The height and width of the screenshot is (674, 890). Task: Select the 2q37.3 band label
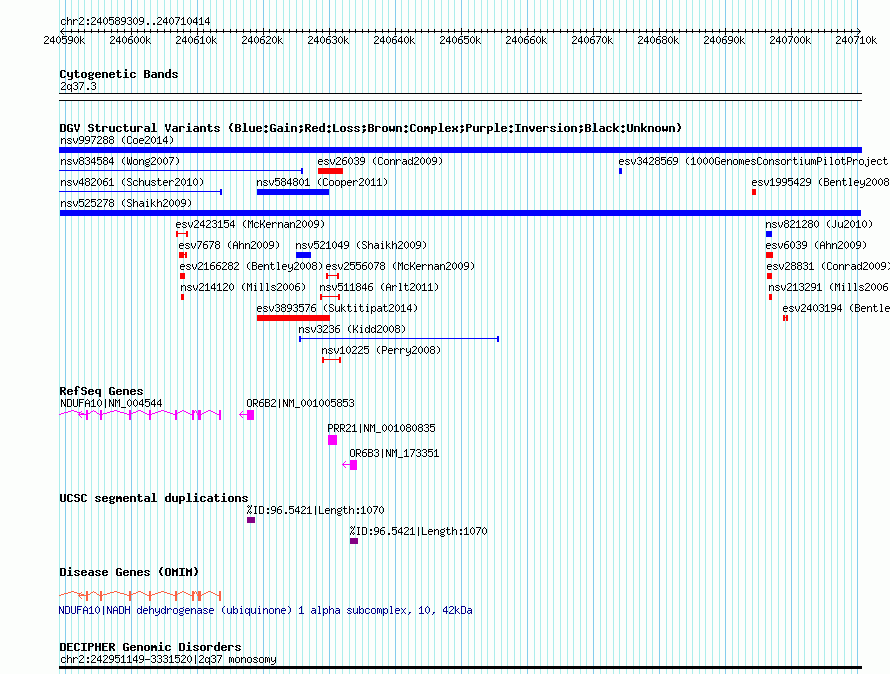[78, 86]
